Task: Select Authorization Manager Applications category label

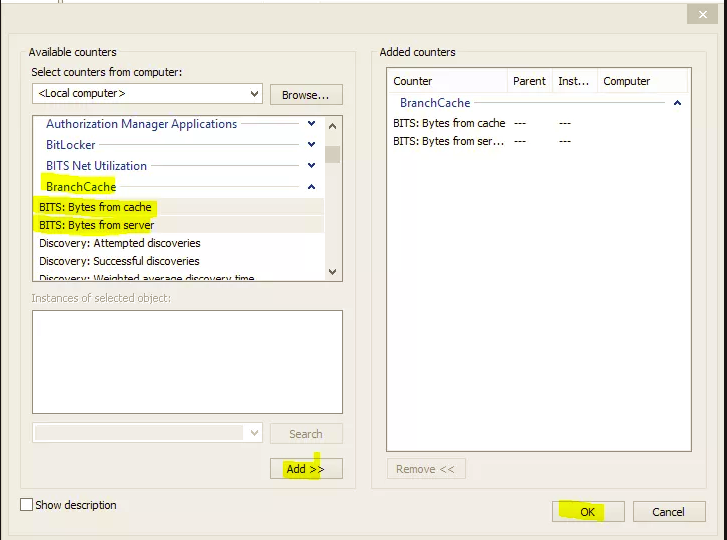Action: [141, 124]
